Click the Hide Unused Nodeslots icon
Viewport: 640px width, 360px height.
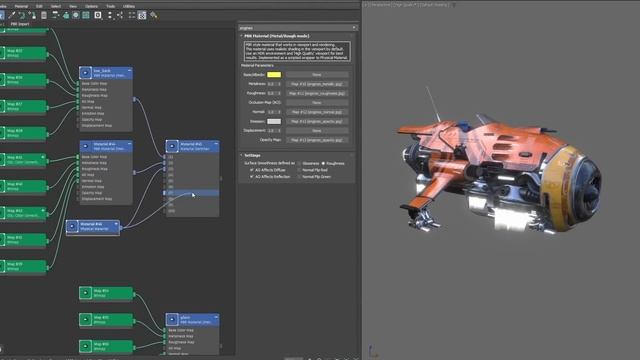[x=66, y=16]
